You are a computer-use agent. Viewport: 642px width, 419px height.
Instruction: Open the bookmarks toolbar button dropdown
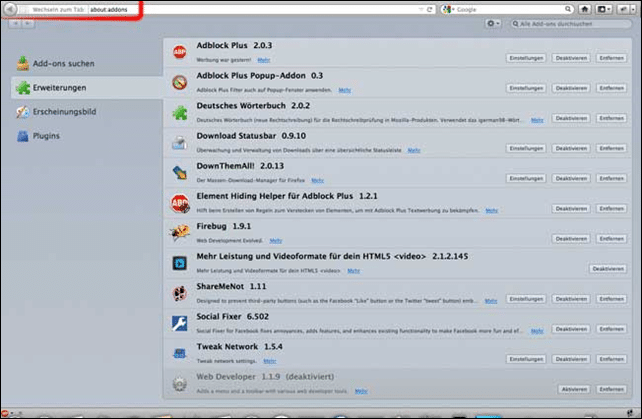[x=604, y=9]
